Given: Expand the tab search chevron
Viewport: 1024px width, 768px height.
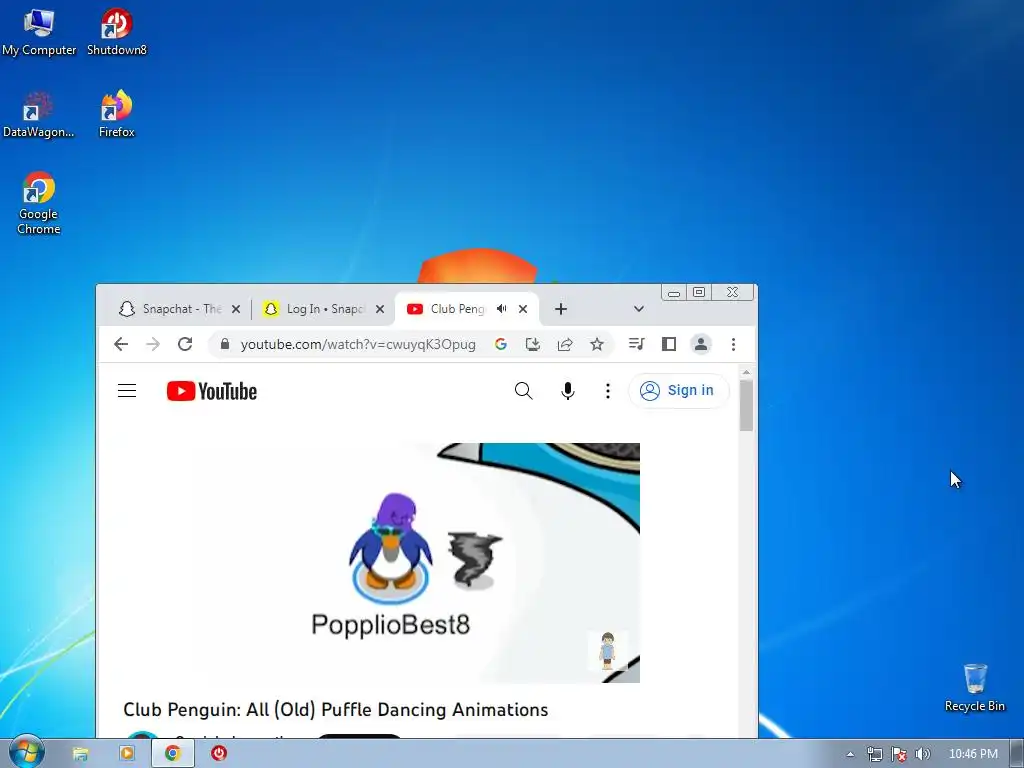Looking at the screenshot, I should coord(639,309).
